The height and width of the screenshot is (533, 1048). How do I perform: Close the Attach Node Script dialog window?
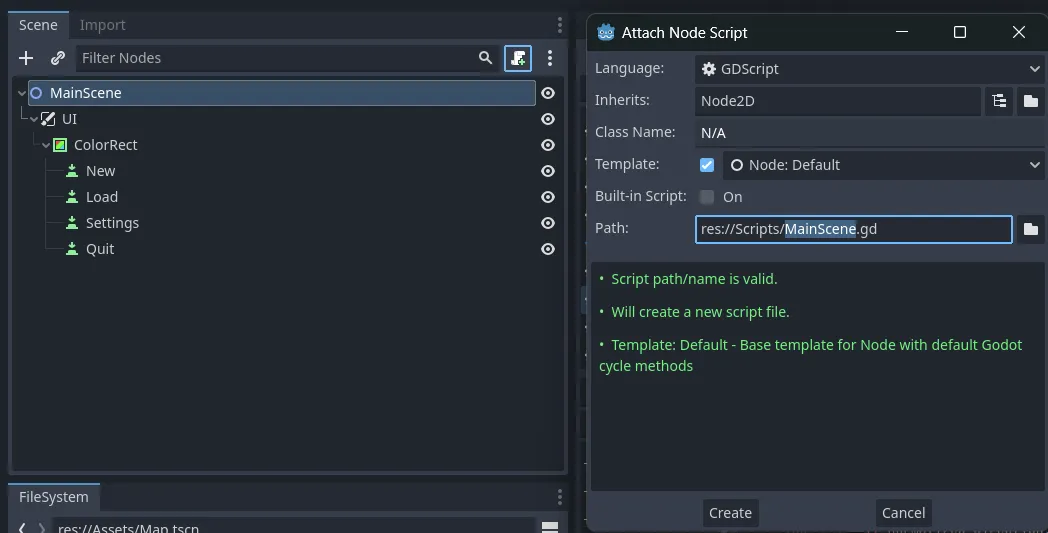(x=1019, y=32)
